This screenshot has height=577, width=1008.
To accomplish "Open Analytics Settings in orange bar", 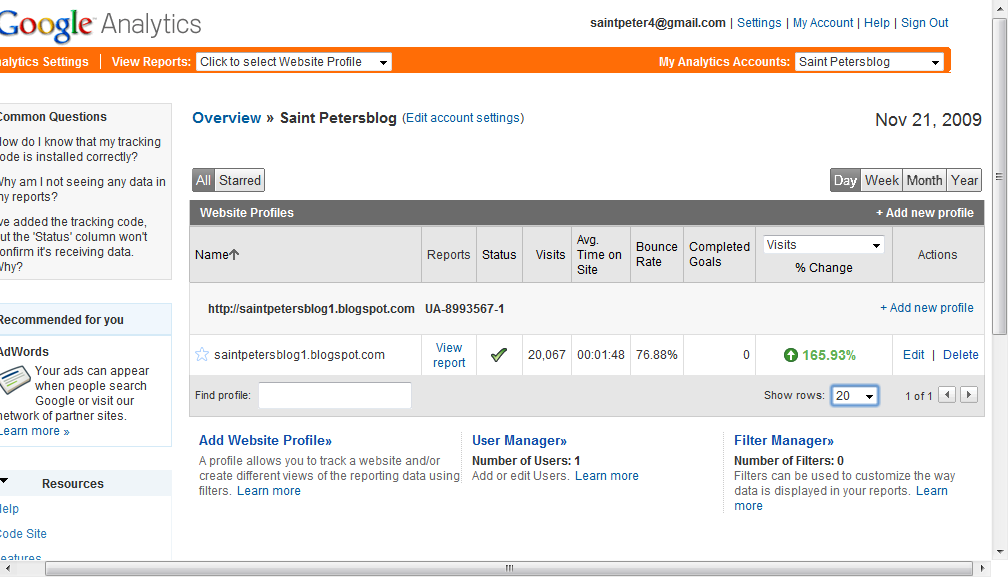I will tap(44, 62).
